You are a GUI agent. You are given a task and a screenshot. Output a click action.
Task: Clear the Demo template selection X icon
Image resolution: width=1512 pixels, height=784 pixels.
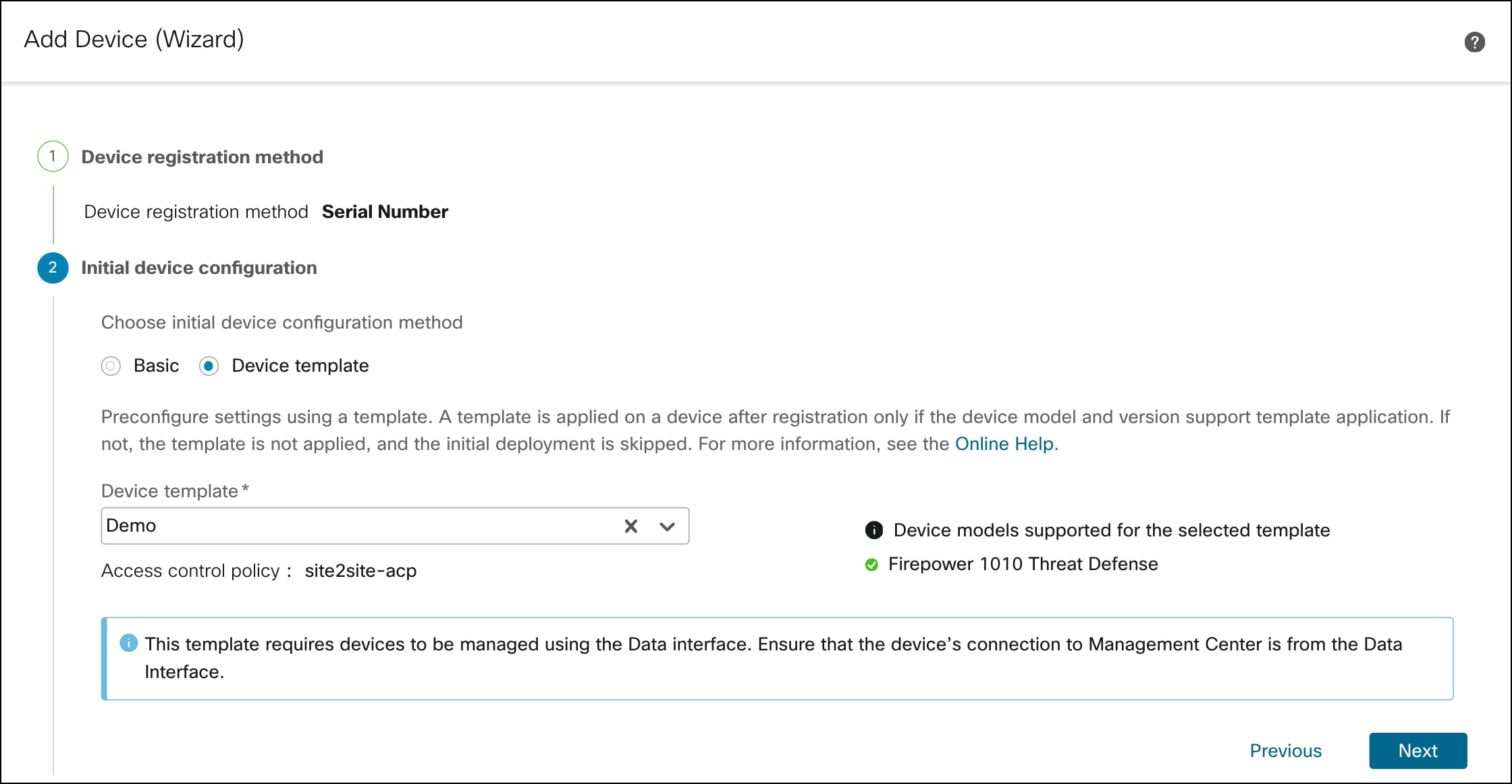(631, 526)
